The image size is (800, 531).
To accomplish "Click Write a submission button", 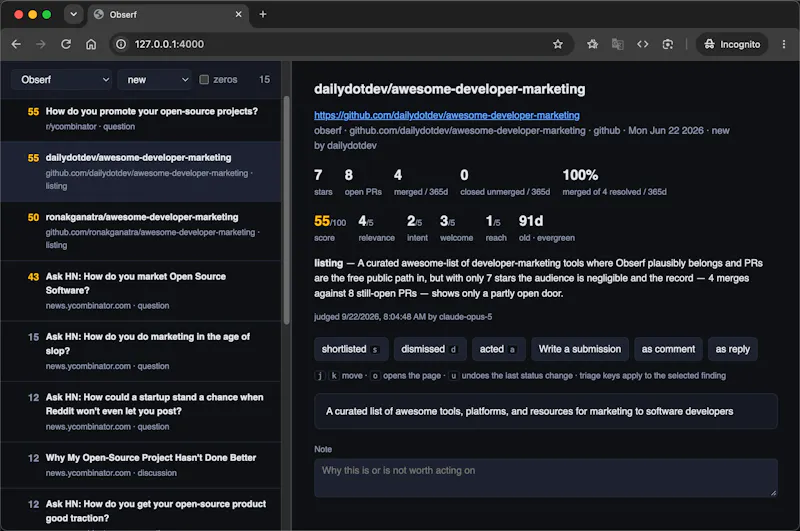I will [580, 349].
